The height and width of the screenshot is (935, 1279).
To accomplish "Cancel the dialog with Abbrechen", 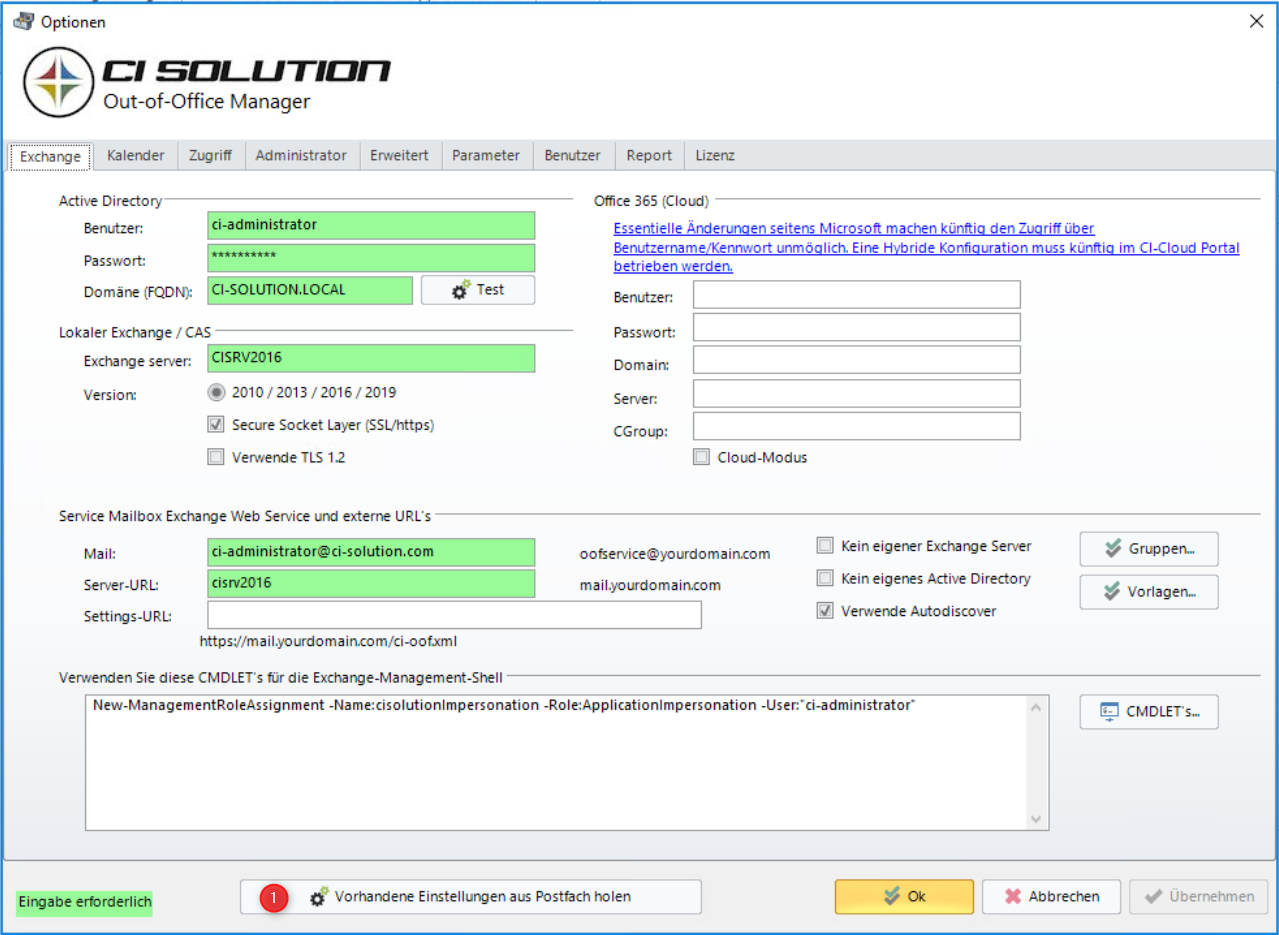I will 1051,897.
